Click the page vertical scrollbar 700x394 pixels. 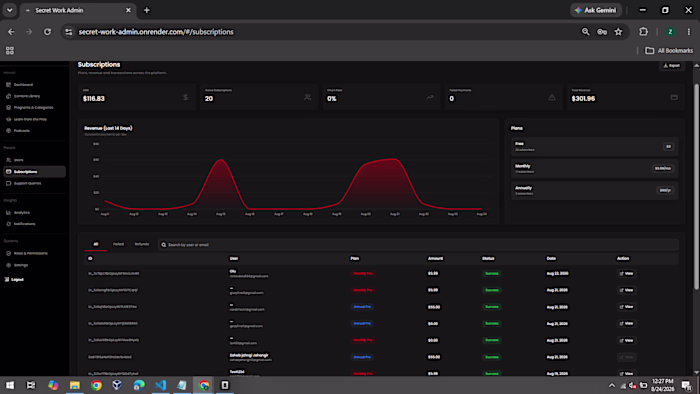point(696,186)
